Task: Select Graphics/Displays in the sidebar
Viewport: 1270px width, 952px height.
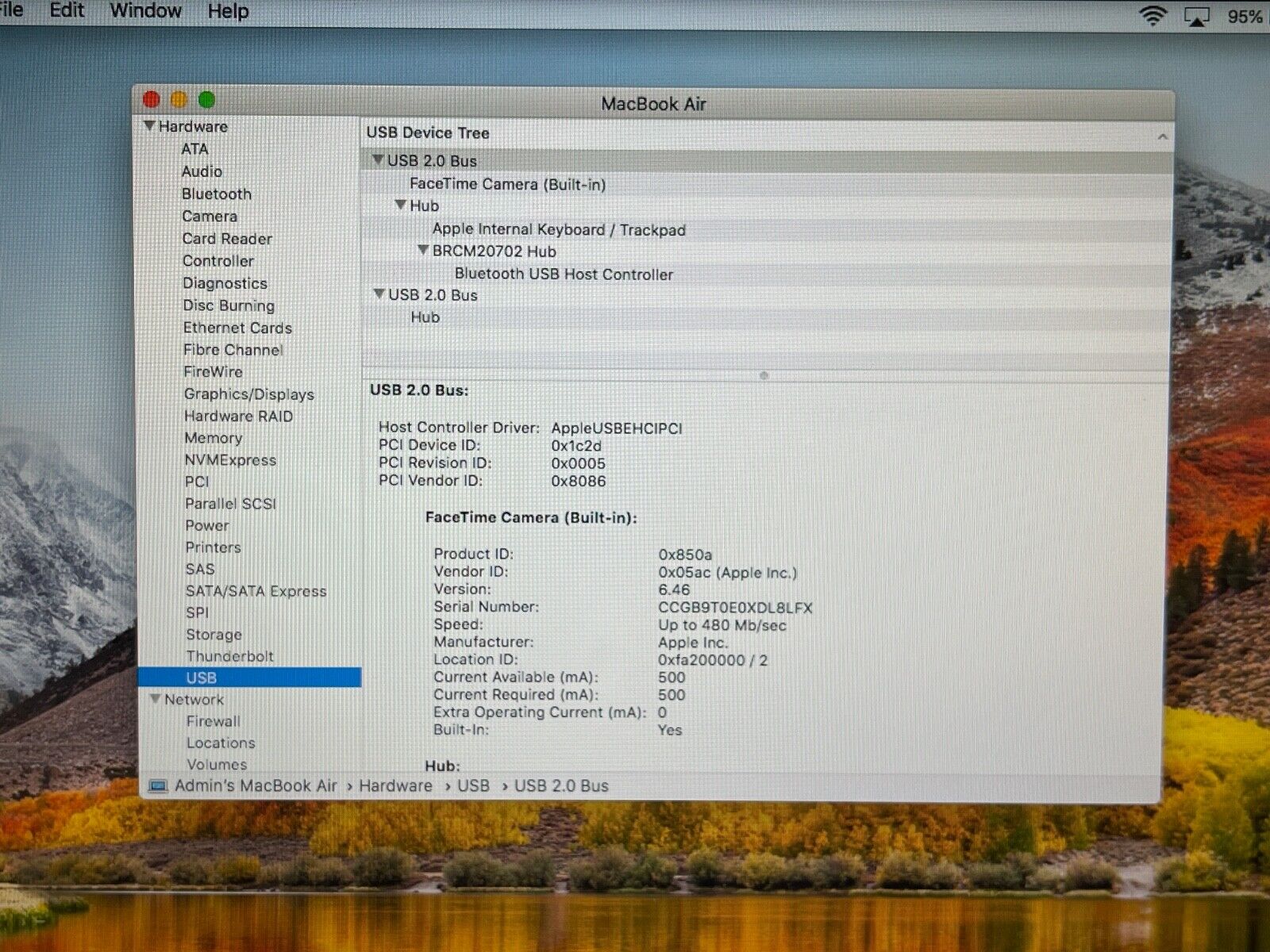Action: [249, 394]
